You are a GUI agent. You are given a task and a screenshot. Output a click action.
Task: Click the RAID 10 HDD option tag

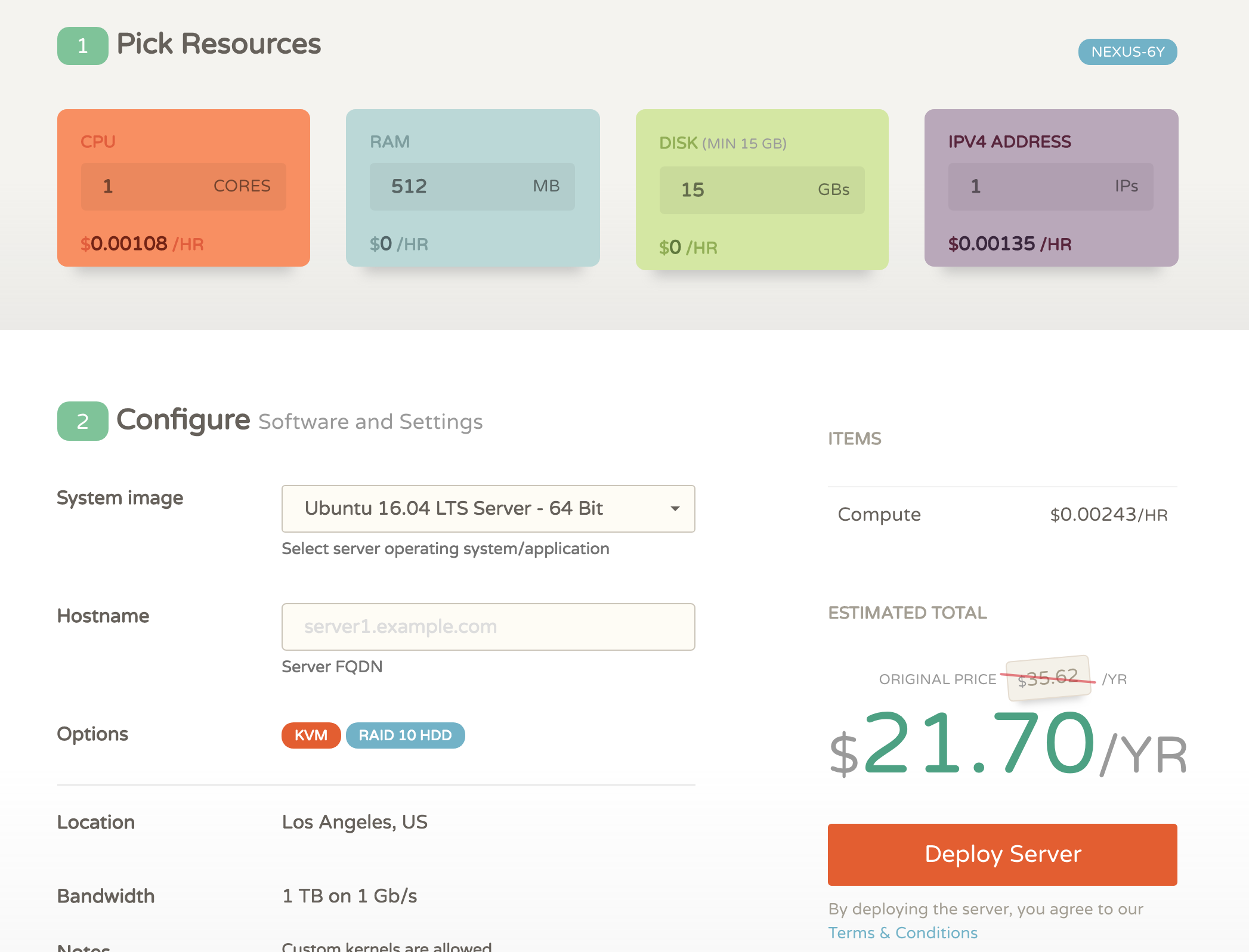point(405,735)
